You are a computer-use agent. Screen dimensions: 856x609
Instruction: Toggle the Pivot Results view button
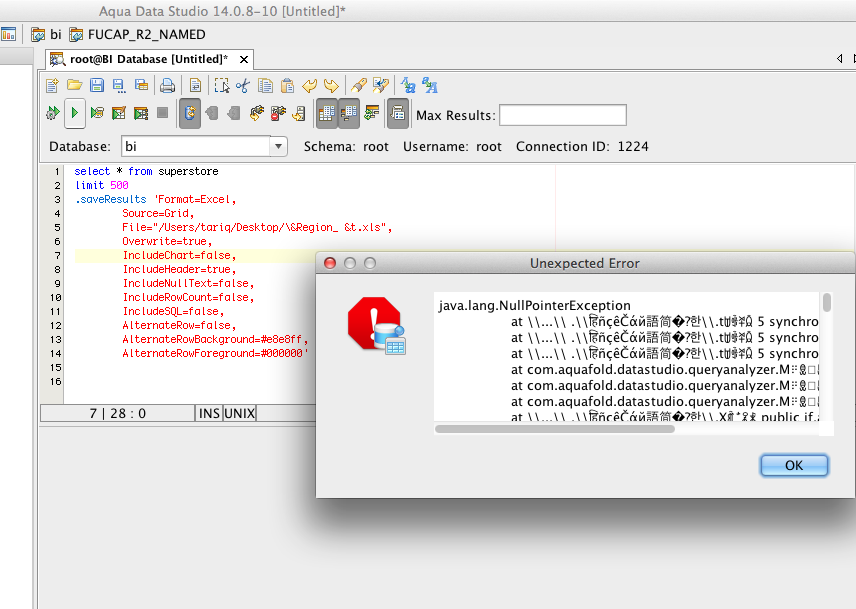pos(348,113)
